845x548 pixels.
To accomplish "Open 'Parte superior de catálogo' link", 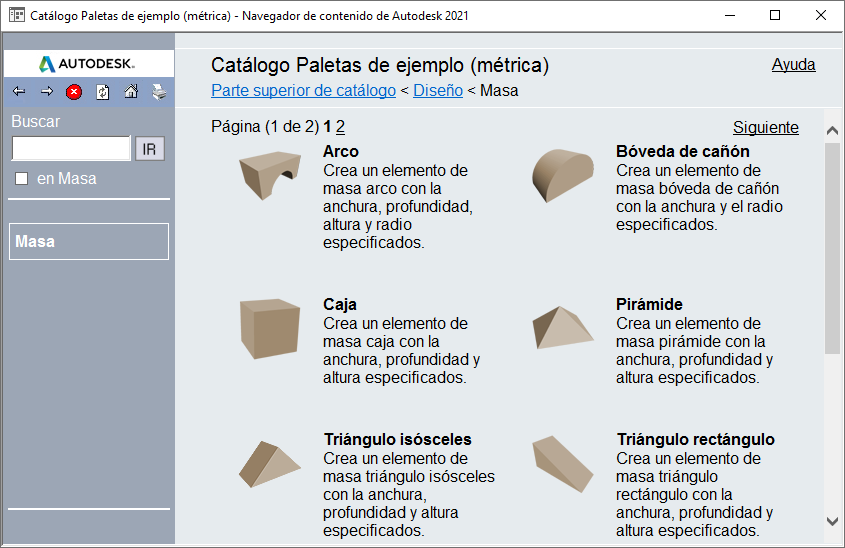I will tap(303, 90).
